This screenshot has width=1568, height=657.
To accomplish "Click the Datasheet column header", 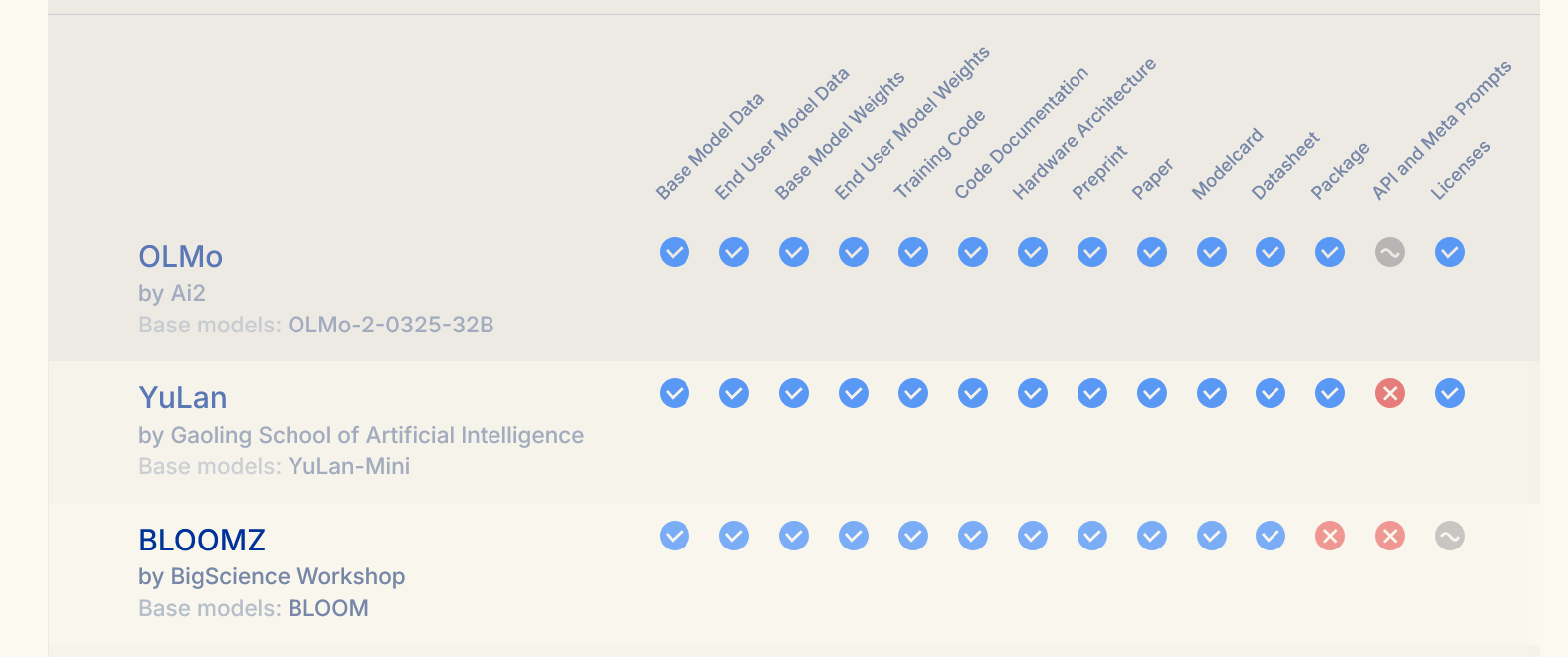I will click(x=1285, y=165).
